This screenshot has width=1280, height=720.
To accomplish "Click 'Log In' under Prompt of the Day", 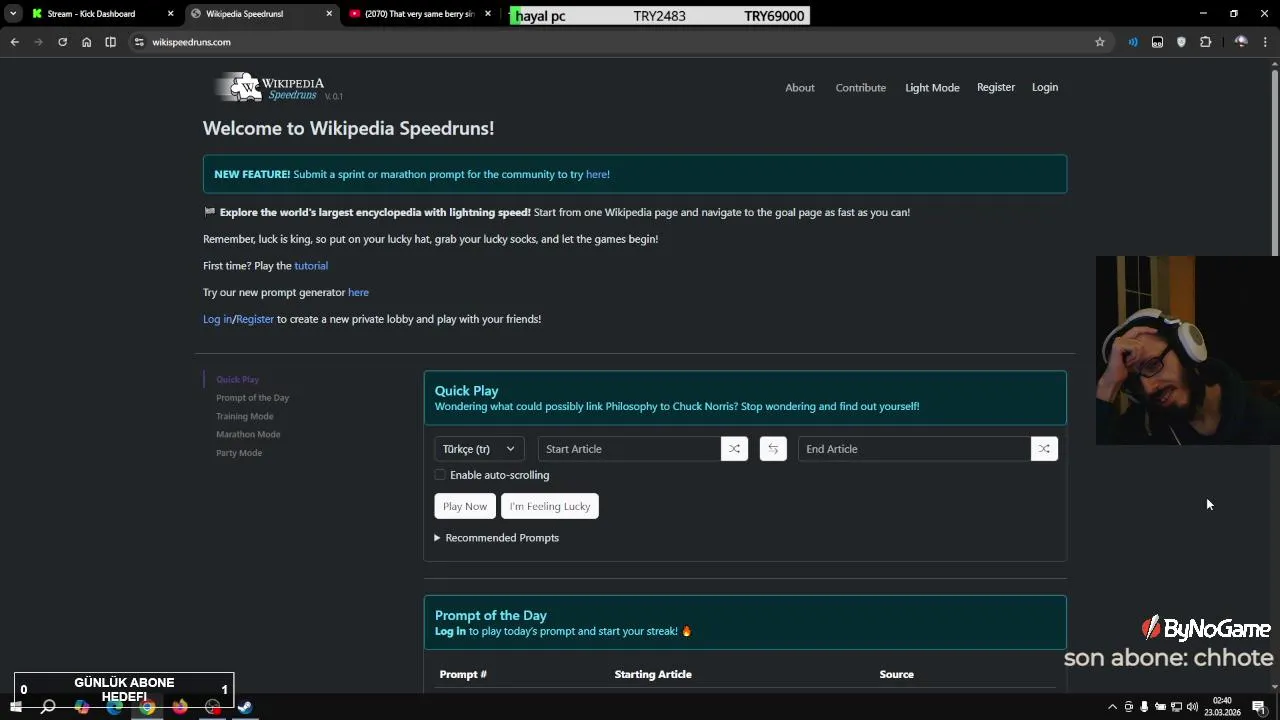I will pos(450,632).
